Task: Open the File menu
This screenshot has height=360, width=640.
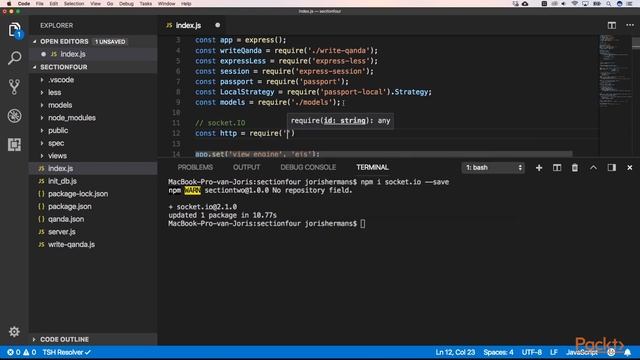Action: [40, 4]
